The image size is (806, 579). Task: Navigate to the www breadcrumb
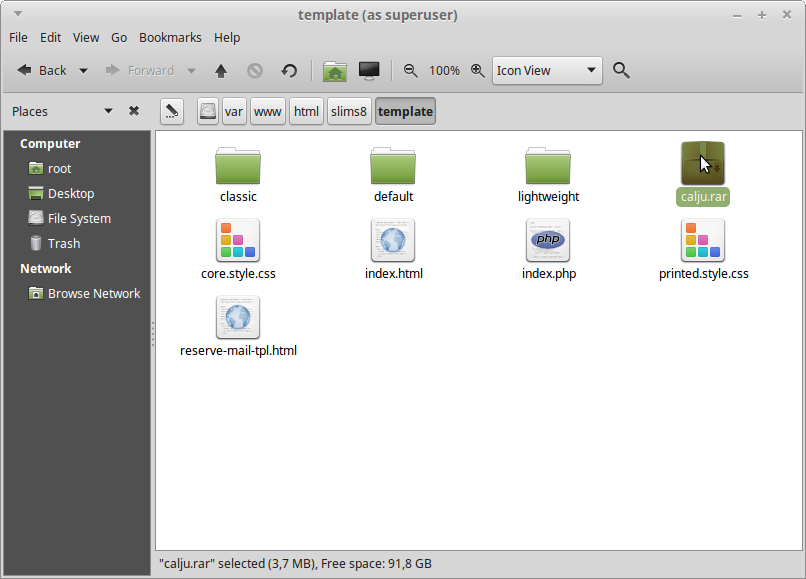click(267, 111)
